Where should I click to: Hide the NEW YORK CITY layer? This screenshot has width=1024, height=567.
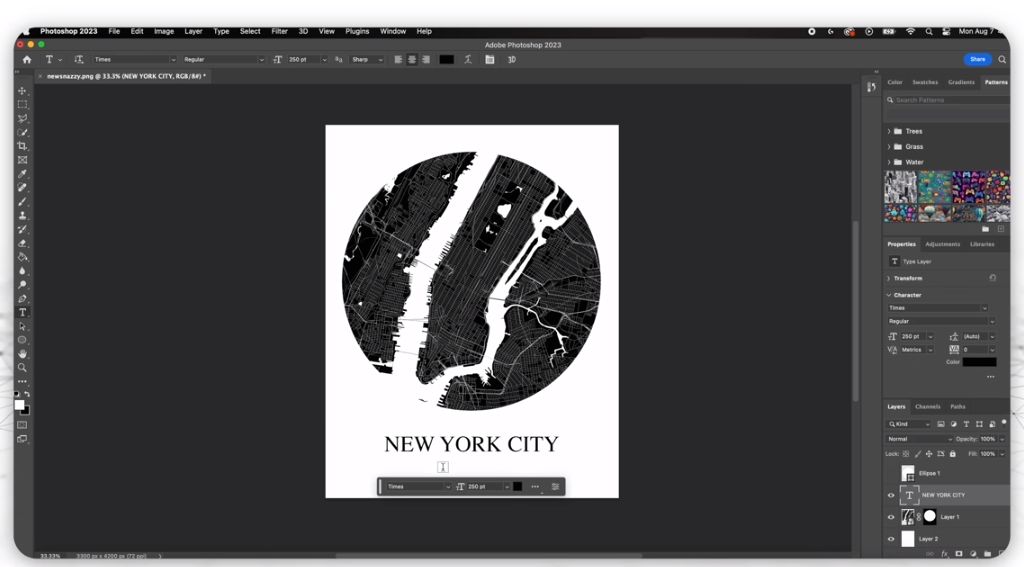coord(891,495)
